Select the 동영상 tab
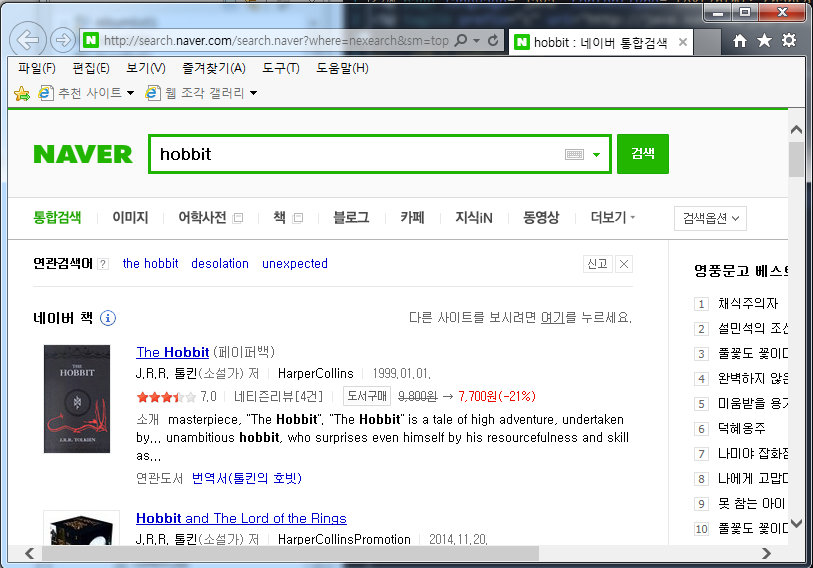Viewport: 813px width, 568px height. click(x=541, y=217)
